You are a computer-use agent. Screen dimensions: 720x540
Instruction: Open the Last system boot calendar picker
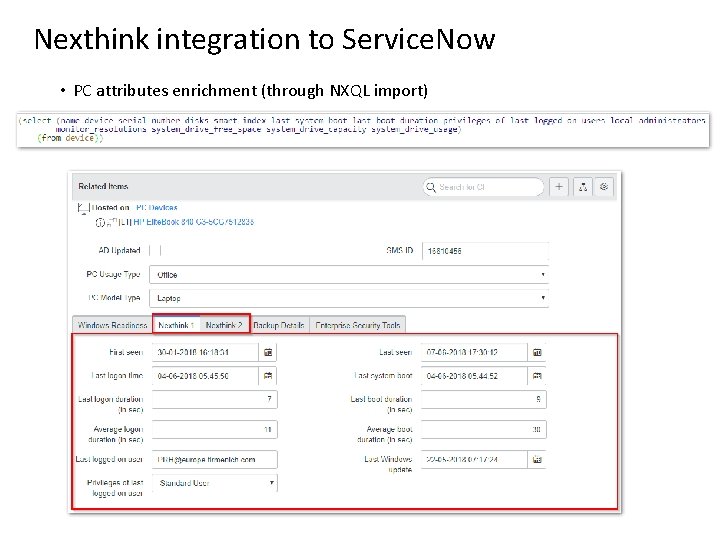pos(537,376)
